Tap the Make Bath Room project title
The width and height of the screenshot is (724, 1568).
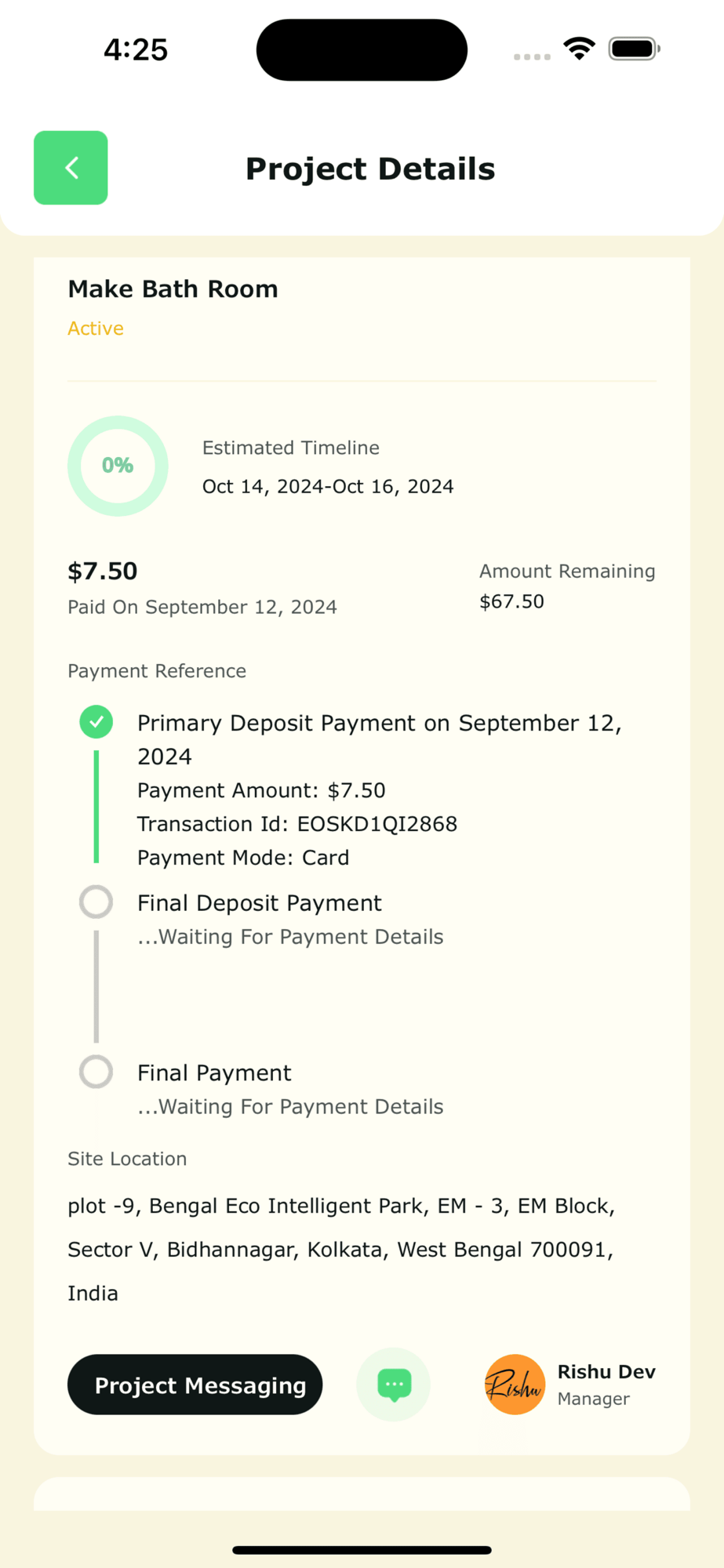tap(173, 289)
